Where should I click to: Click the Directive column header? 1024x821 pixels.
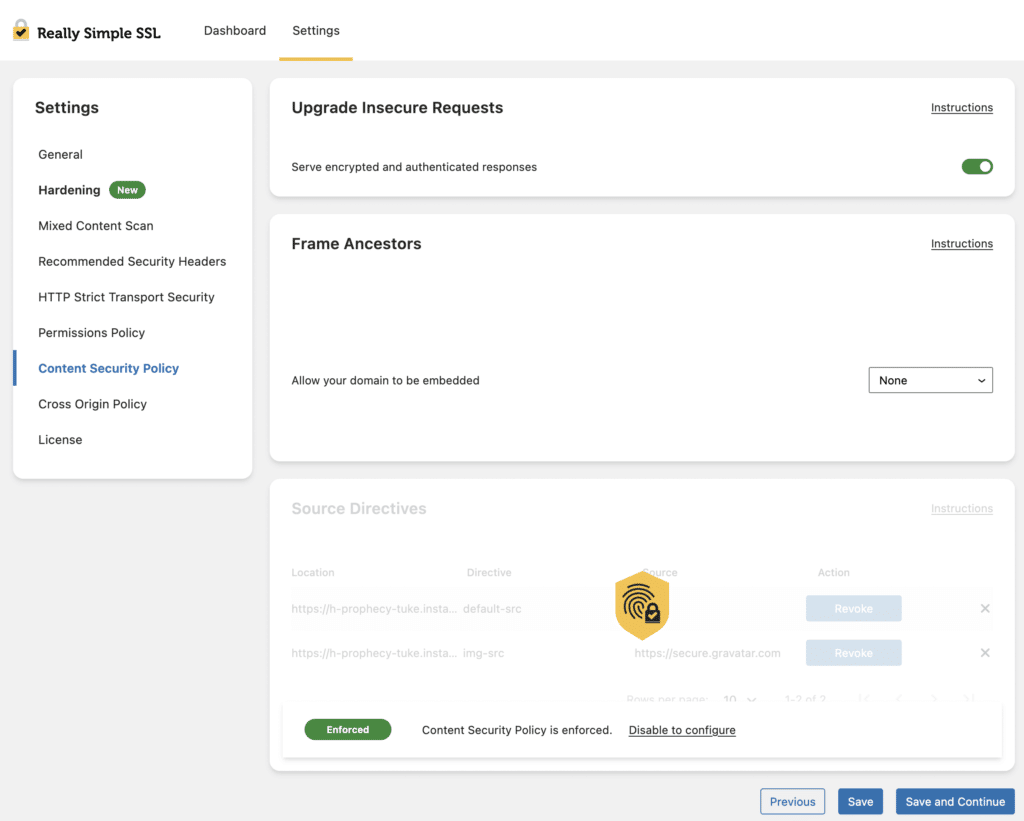[489, 573]
